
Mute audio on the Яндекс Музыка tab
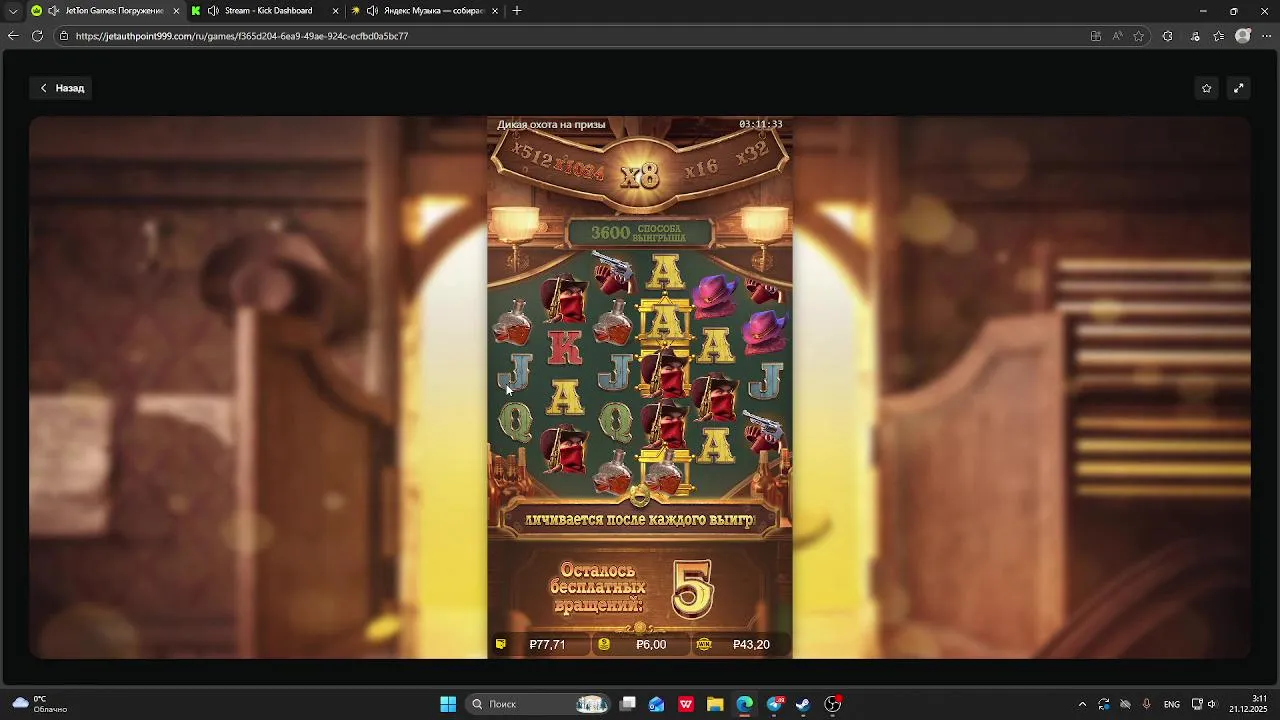[372, 11]
